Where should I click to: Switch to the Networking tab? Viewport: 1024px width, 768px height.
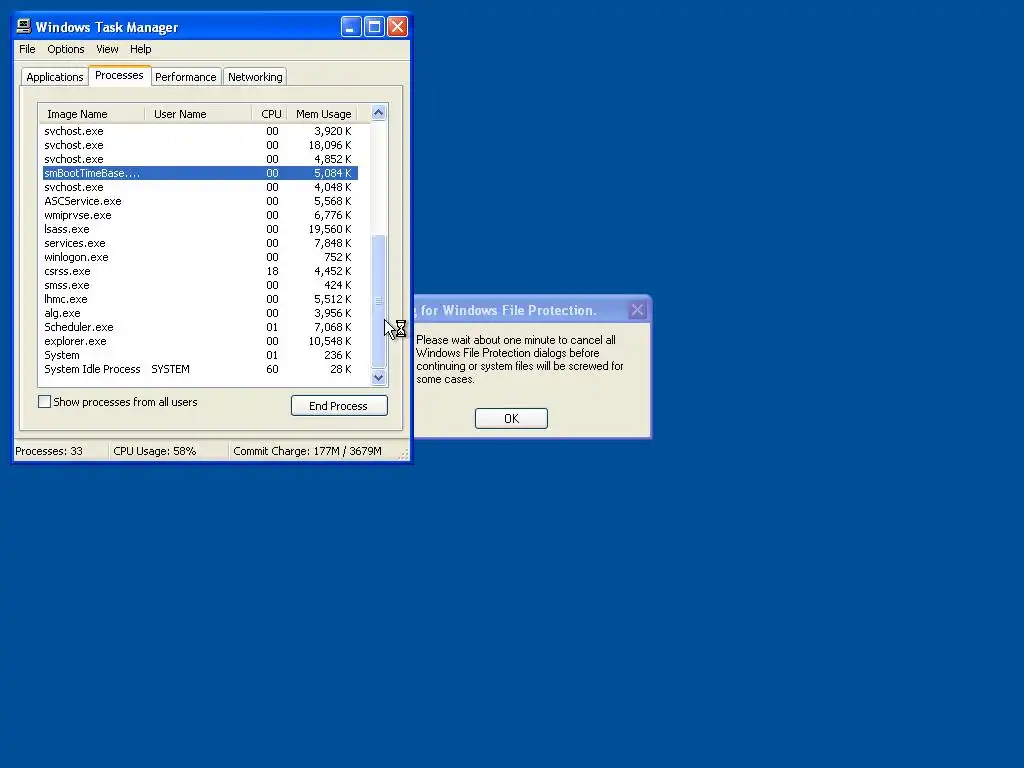[255, 77]
